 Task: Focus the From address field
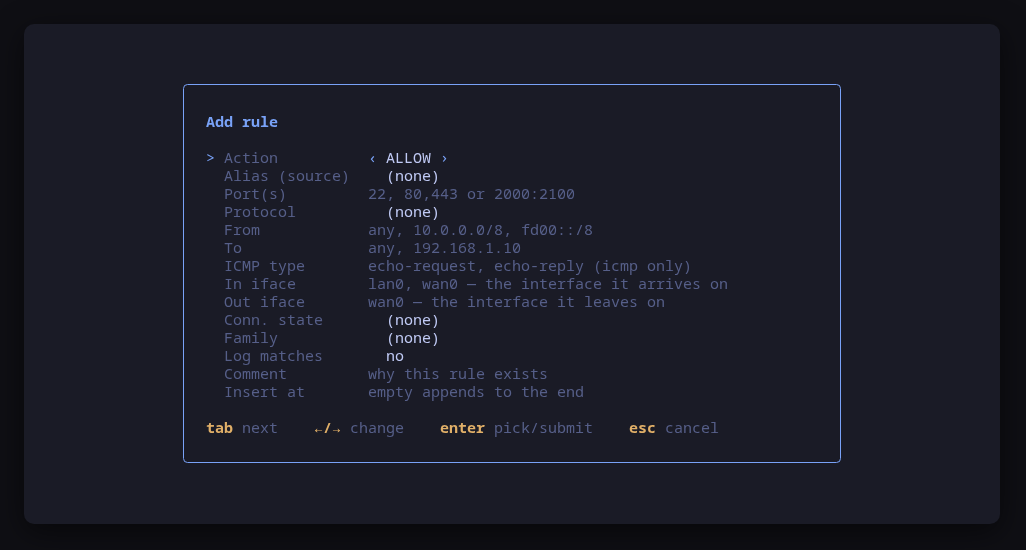480,230
